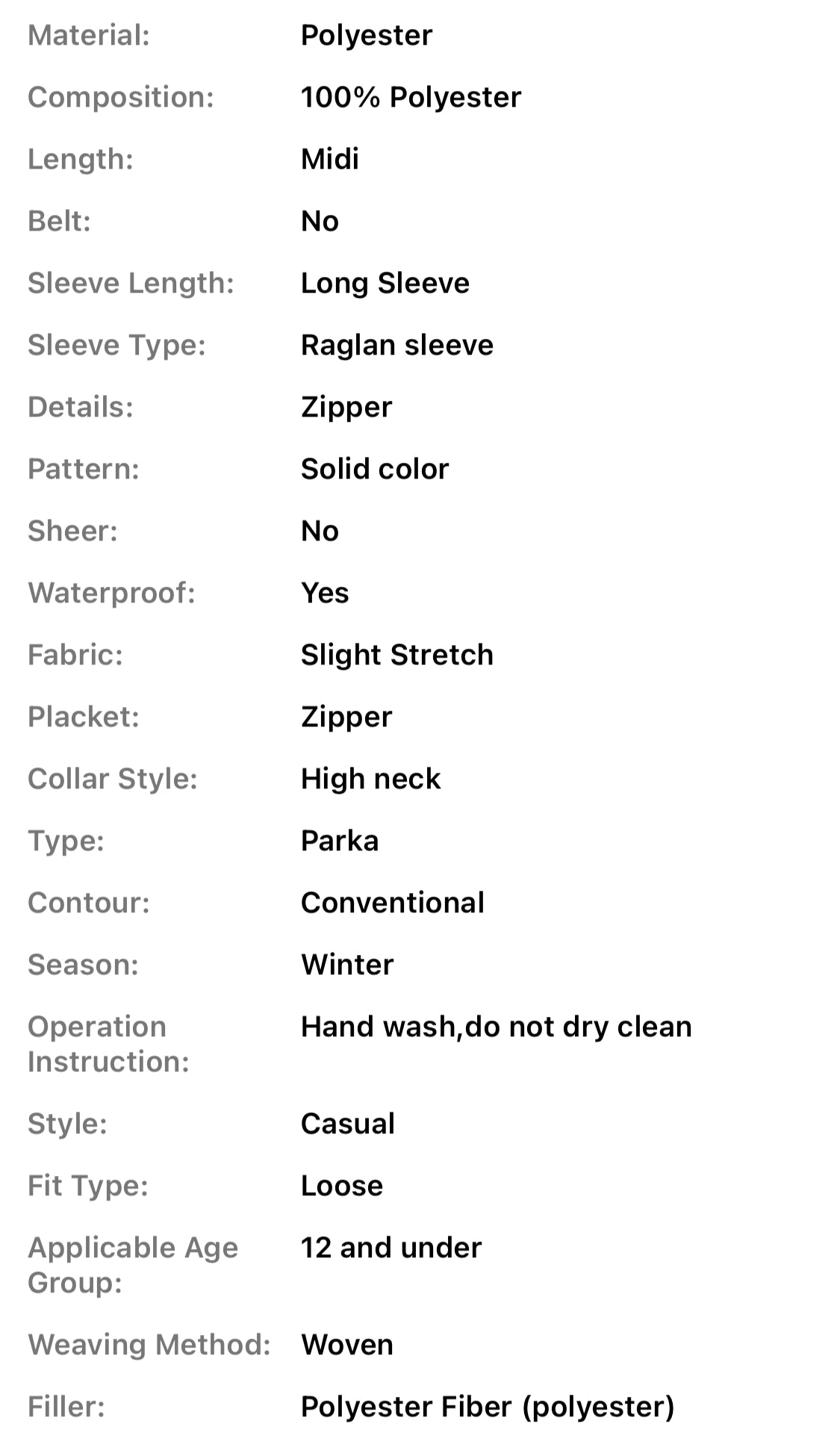Click the Placket attribute label
840x1438 pixels.
click(x=84, y=717)
